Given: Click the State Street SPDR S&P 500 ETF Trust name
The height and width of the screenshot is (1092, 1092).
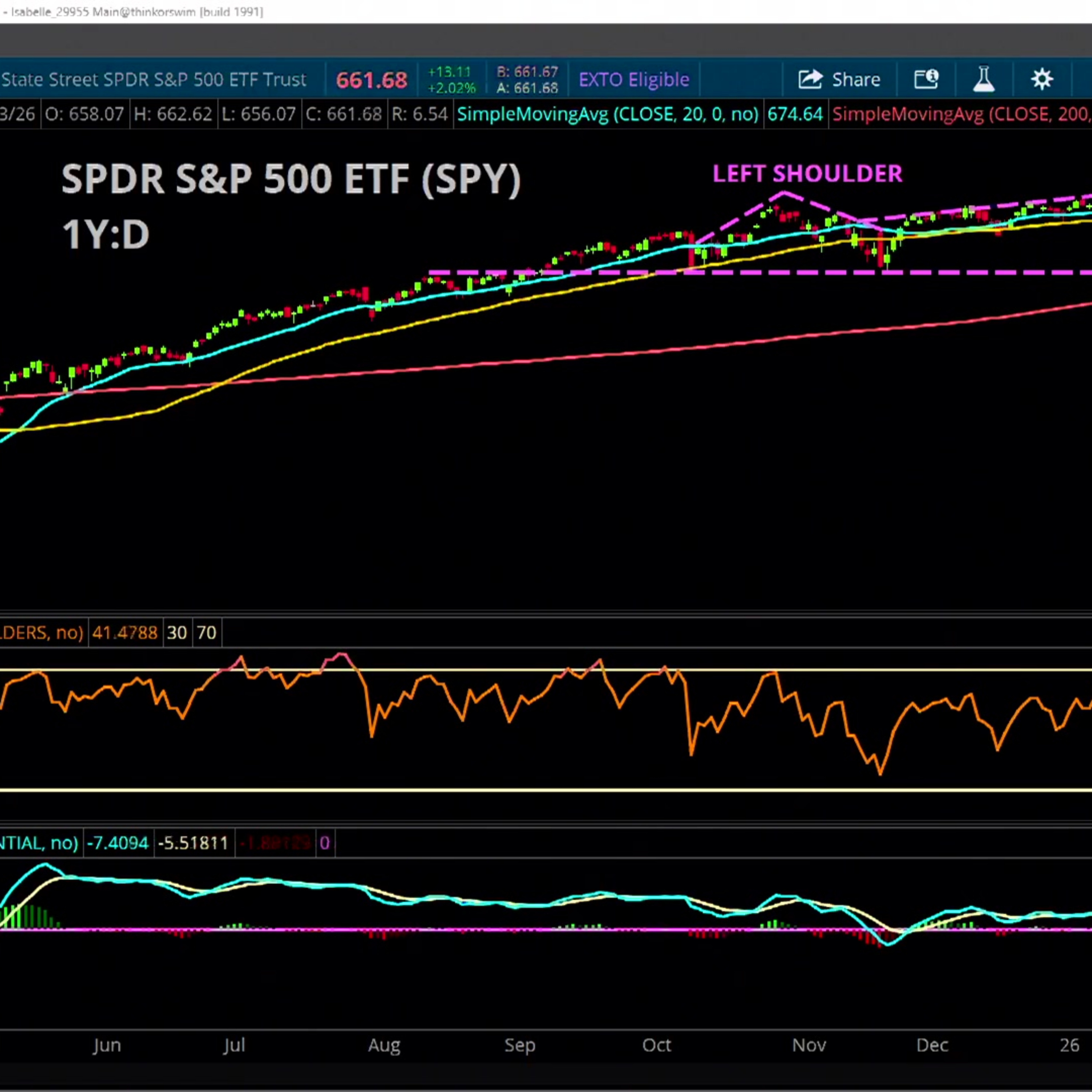Looking at the screenshot, I should click(x=154, y=80).
